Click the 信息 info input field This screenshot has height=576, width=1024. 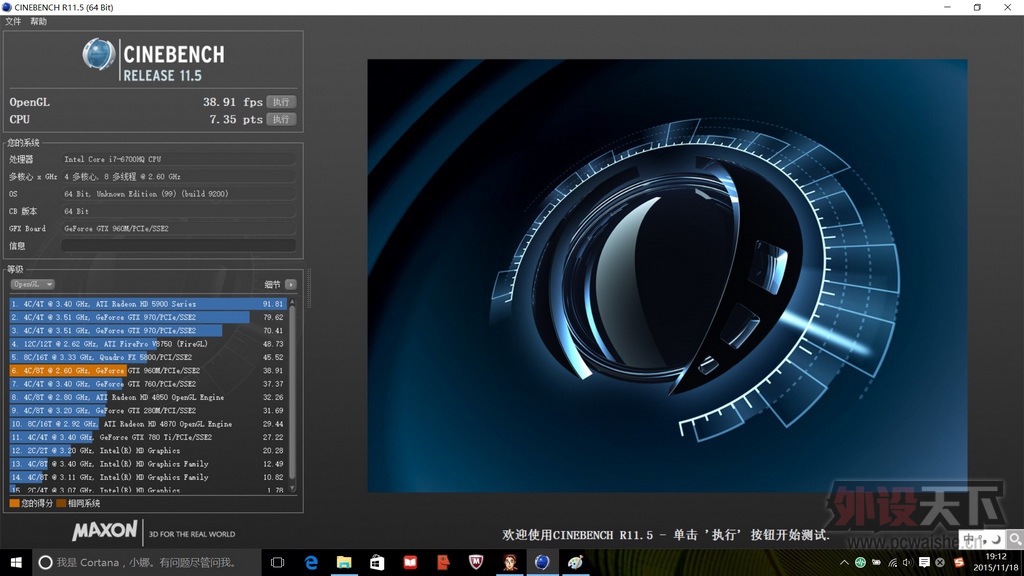(x=178, y=246)
